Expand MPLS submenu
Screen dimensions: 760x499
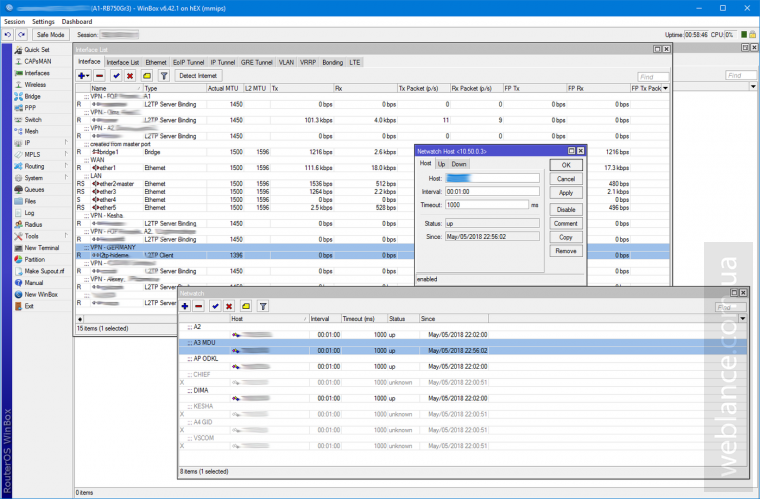click(x=65, y=154)
